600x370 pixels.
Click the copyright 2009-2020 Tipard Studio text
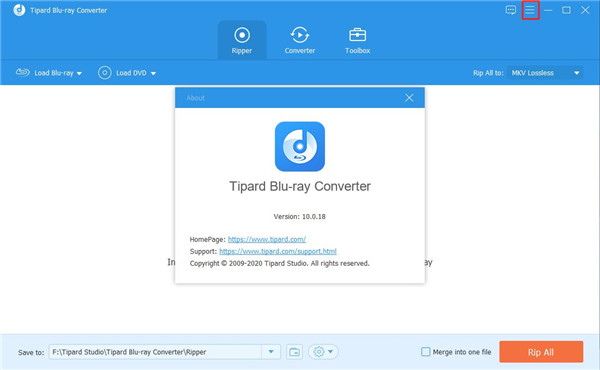click(279, 263)
